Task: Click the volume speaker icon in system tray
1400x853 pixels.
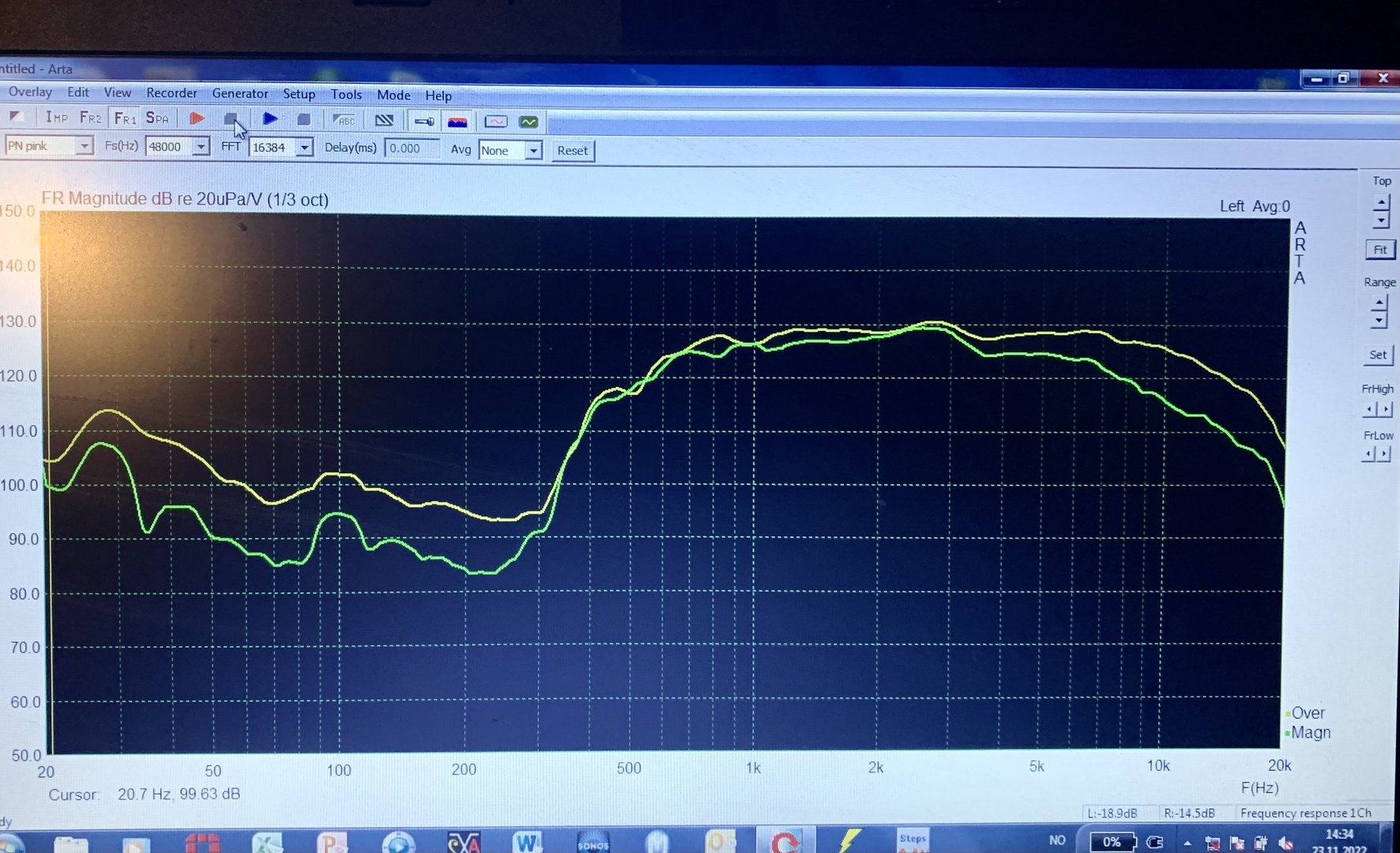Action: [x=1286, y=843]
